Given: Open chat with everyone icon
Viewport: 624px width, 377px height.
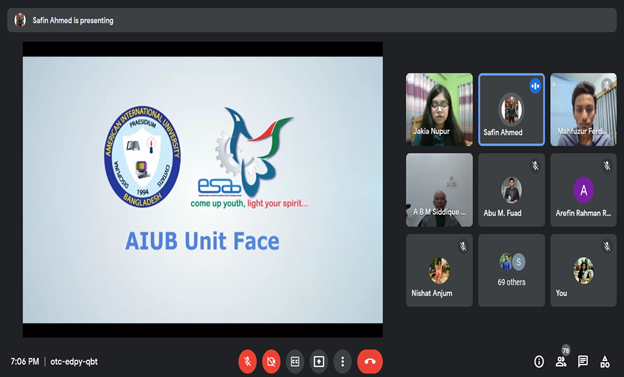Looking at the screenshot, I should point(583,361).
